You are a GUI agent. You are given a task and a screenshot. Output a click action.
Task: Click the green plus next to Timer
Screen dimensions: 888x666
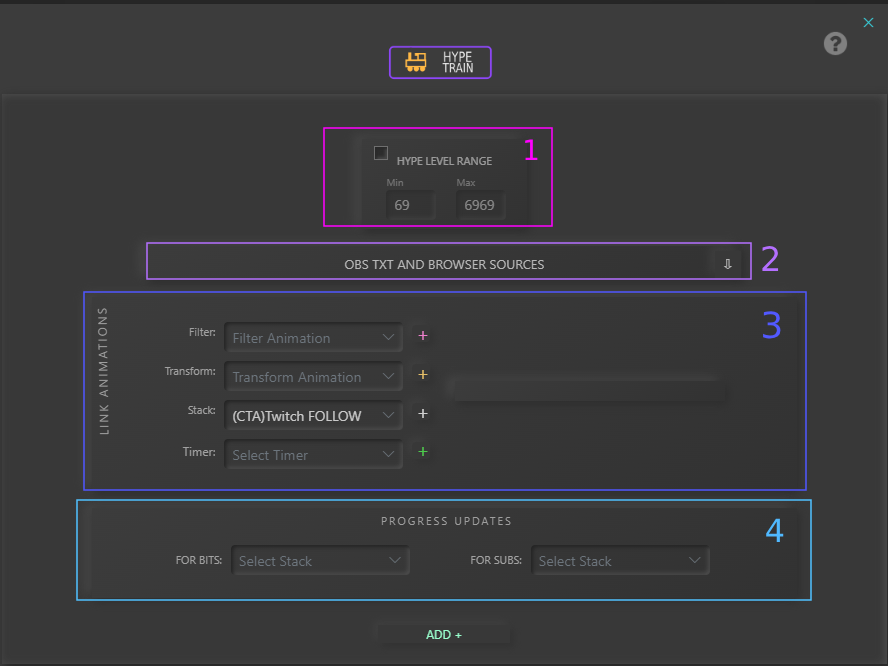(422, 452)
